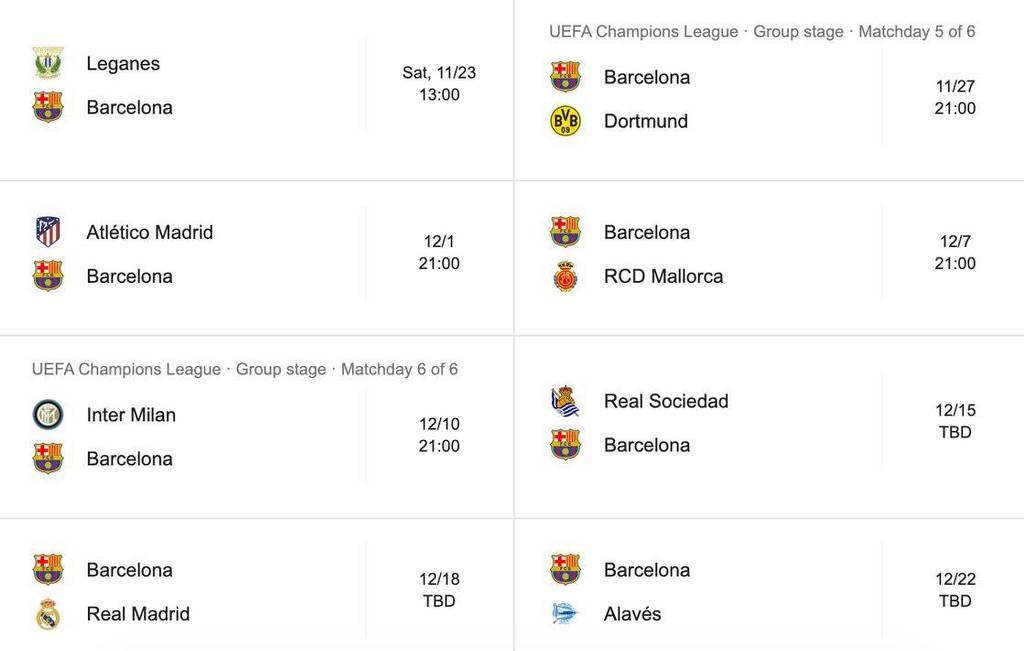Open UEFA Champions League Matchday 6 header
The height and width of the screenshot is (651, 1024).
(245, 369)
